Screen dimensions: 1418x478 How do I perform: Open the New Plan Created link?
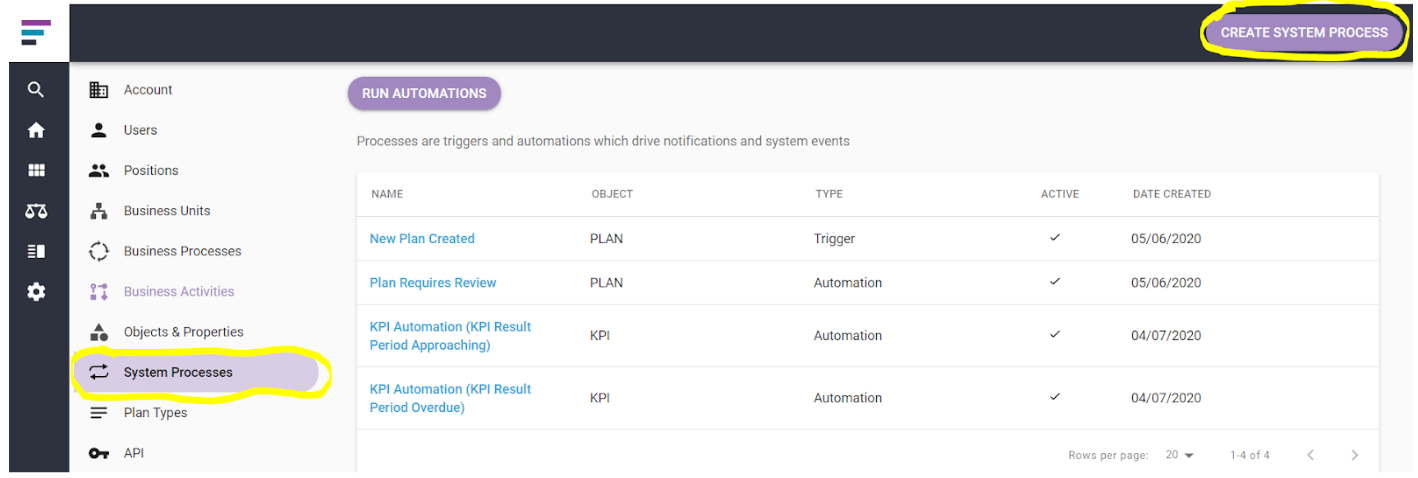pos(422,238)
